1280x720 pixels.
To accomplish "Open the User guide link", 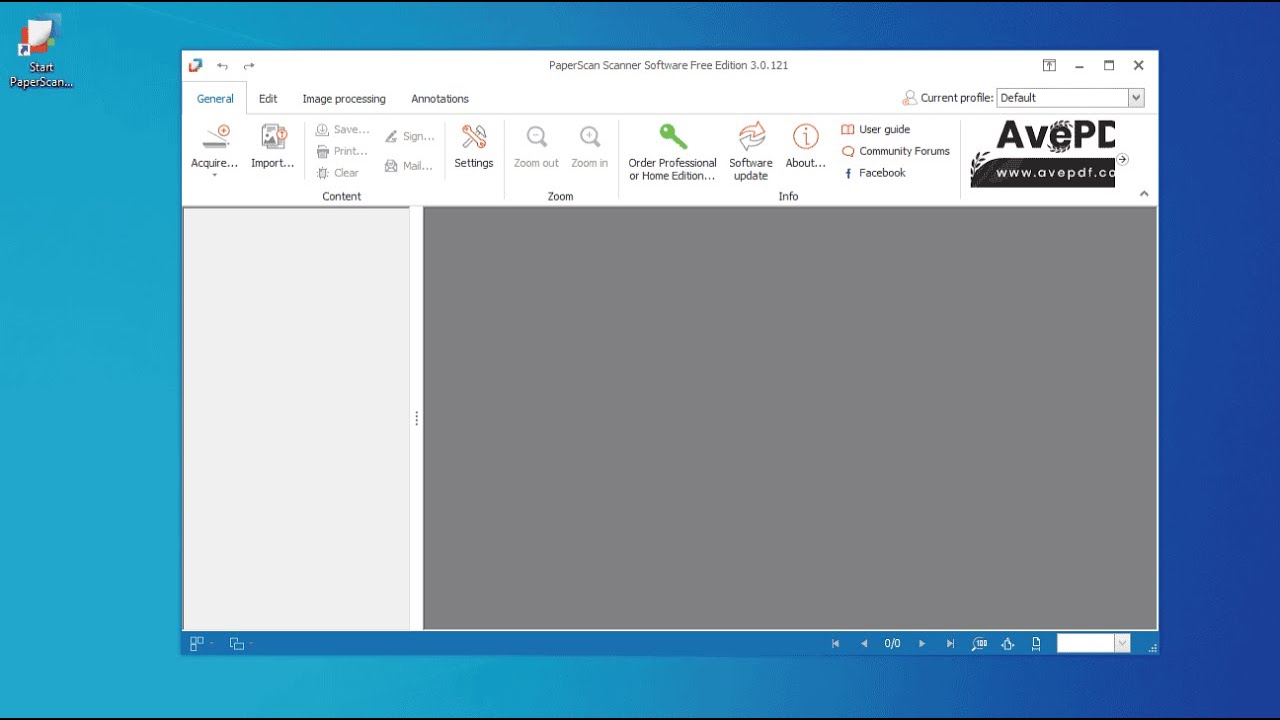I will [876, 130].
